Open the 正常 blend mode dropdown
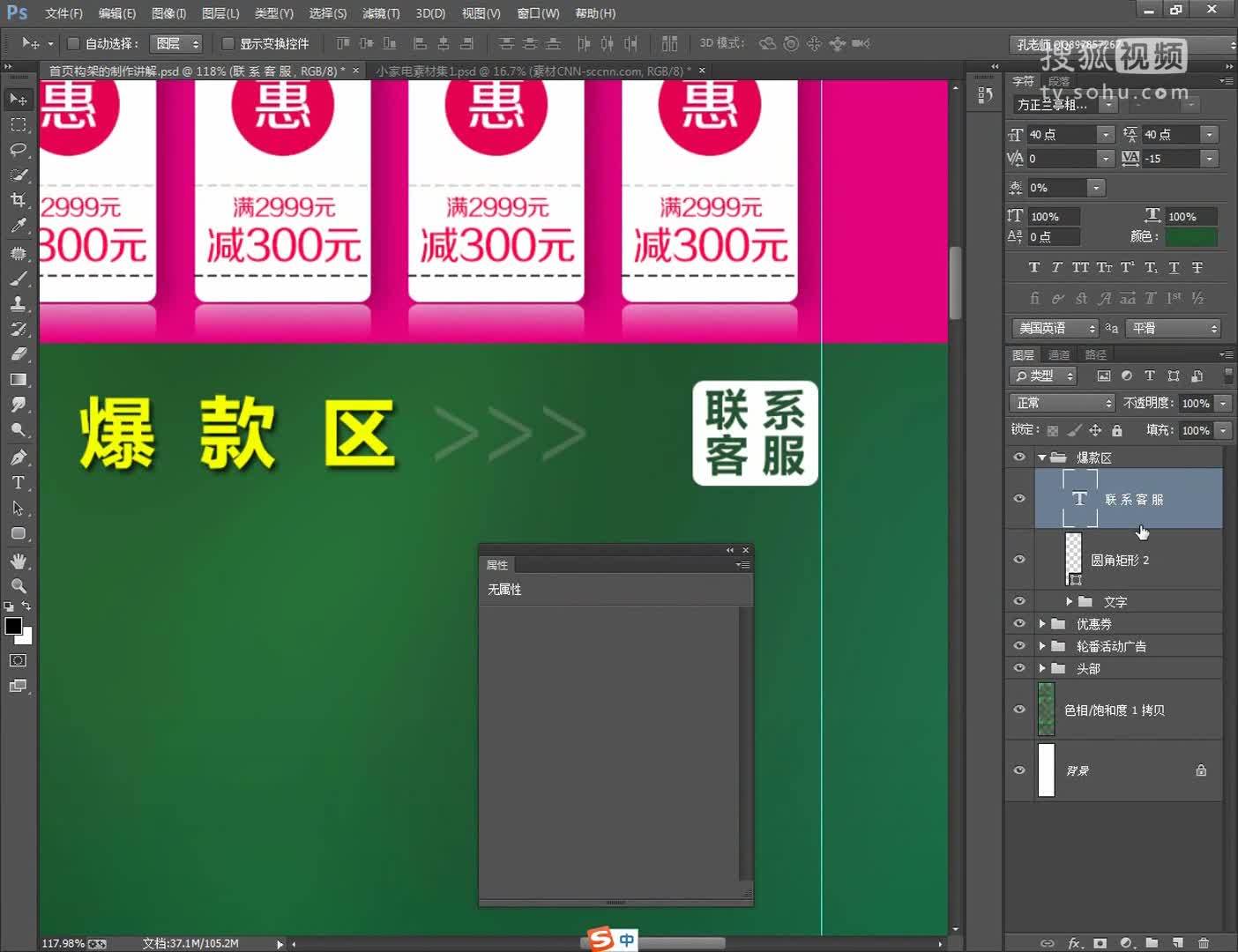The height and width of the screenshot is (952, 1238). (x=1061, y=403)
